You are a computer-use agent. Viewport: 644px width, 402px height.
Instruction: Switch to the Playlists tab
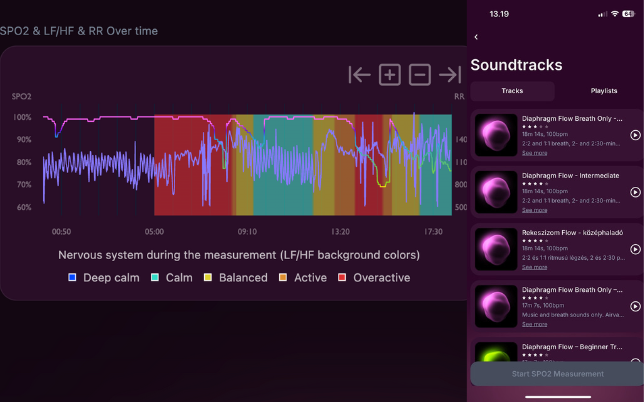click(603, 90)
